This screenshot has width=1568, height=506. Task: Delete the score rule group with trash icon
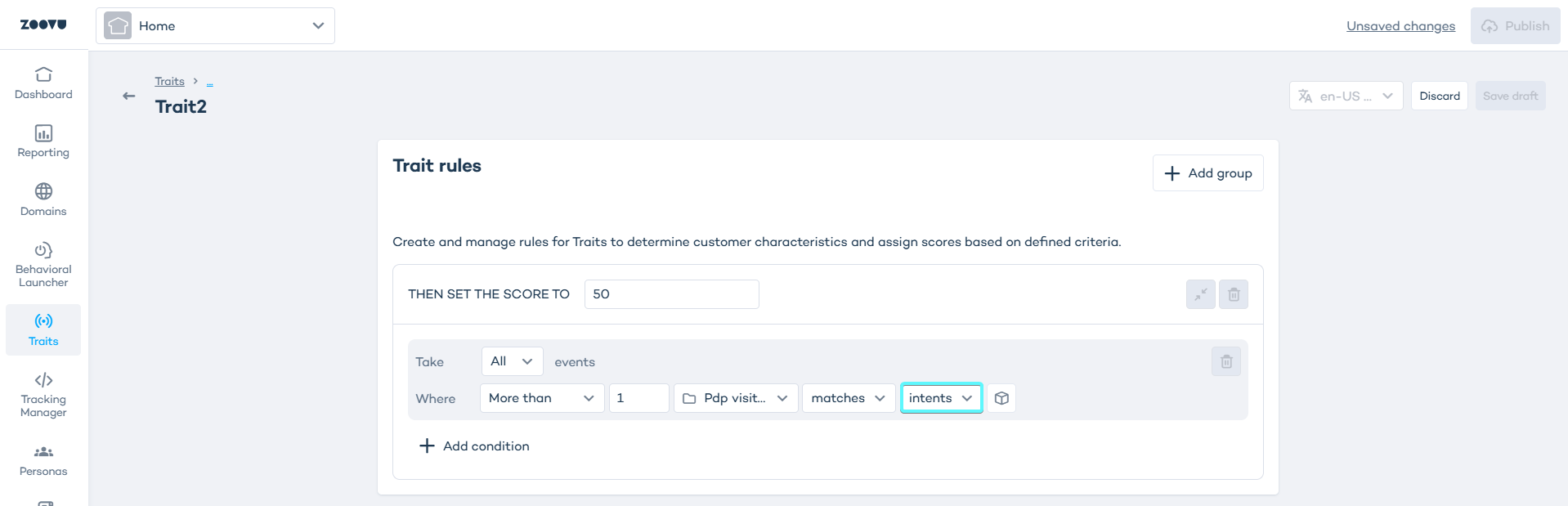[x=1233, y=294]
